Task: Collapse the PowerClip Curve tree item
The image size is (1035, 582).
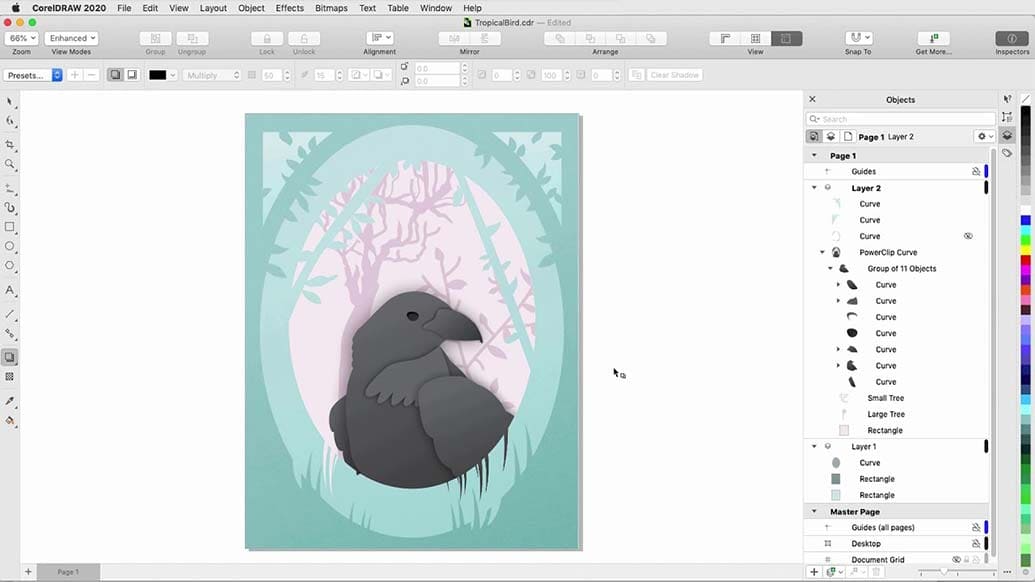Action: (822, 253)
